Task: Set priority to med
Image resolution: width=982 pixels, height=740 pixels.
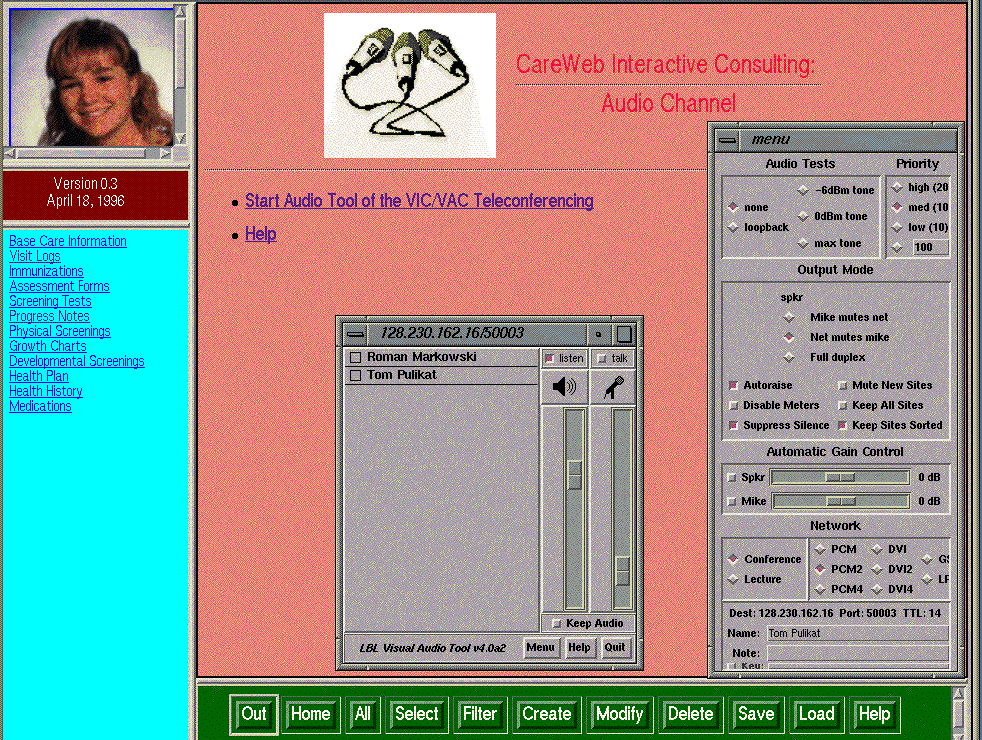Action: [x=897, y=207]
